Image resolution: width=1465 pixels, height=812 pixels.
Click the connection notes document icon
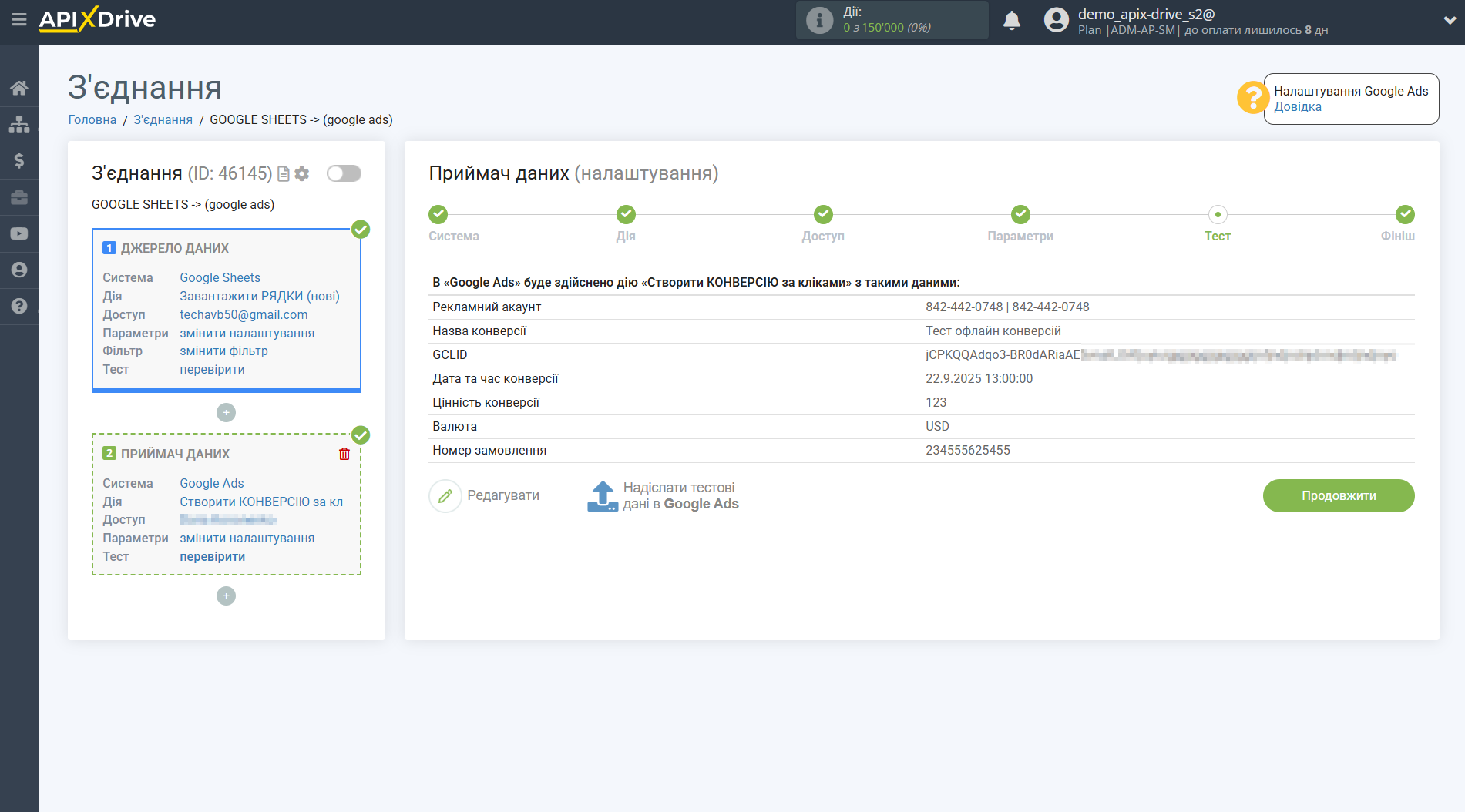(x=284, y=174)
